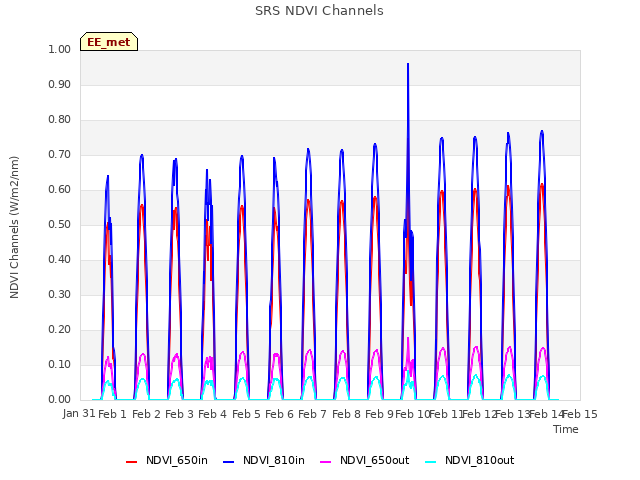Toggle the NDVI_810in legend entry
640x480 pixels.
pyautogui.click(x=264, y=460)
